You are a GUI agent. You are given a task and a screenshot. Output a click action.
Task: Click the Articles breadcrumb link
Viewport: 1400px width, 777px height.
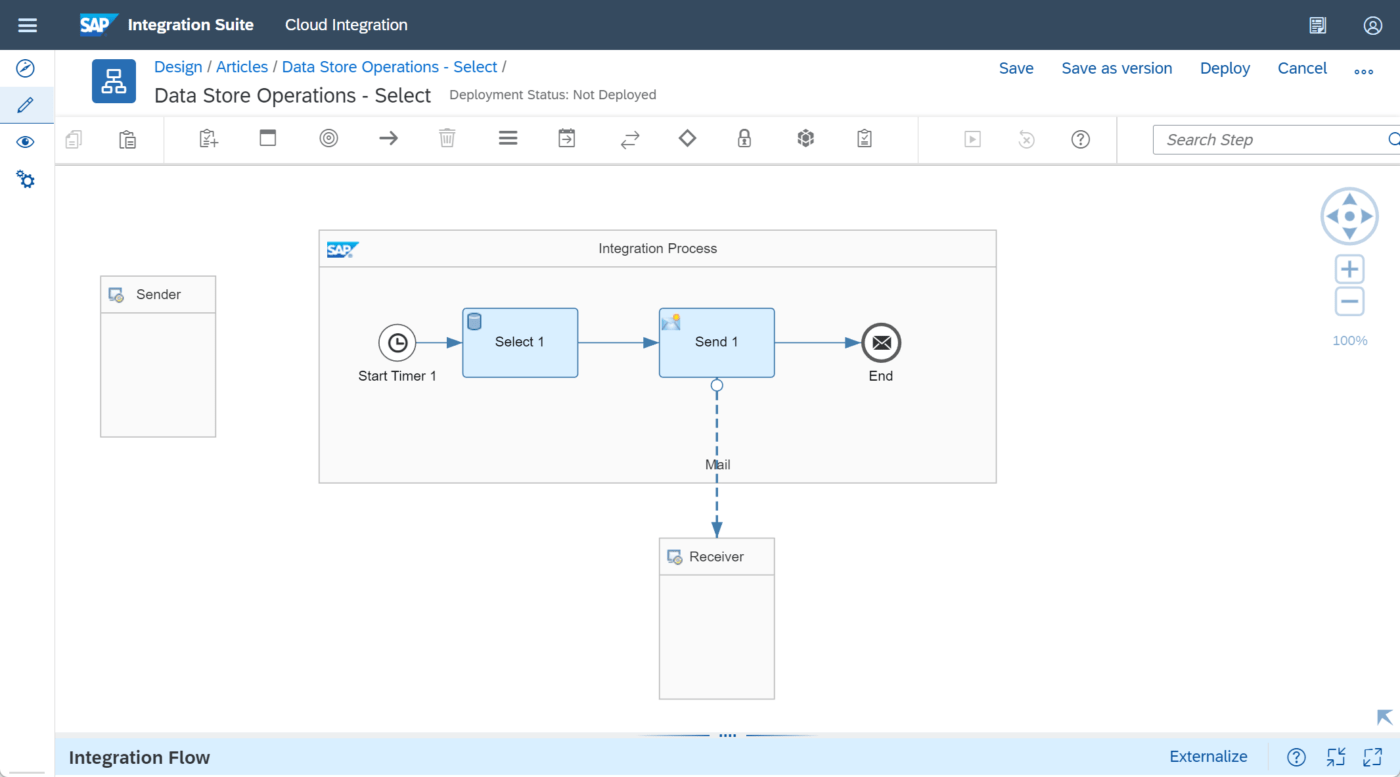(242, 67)
